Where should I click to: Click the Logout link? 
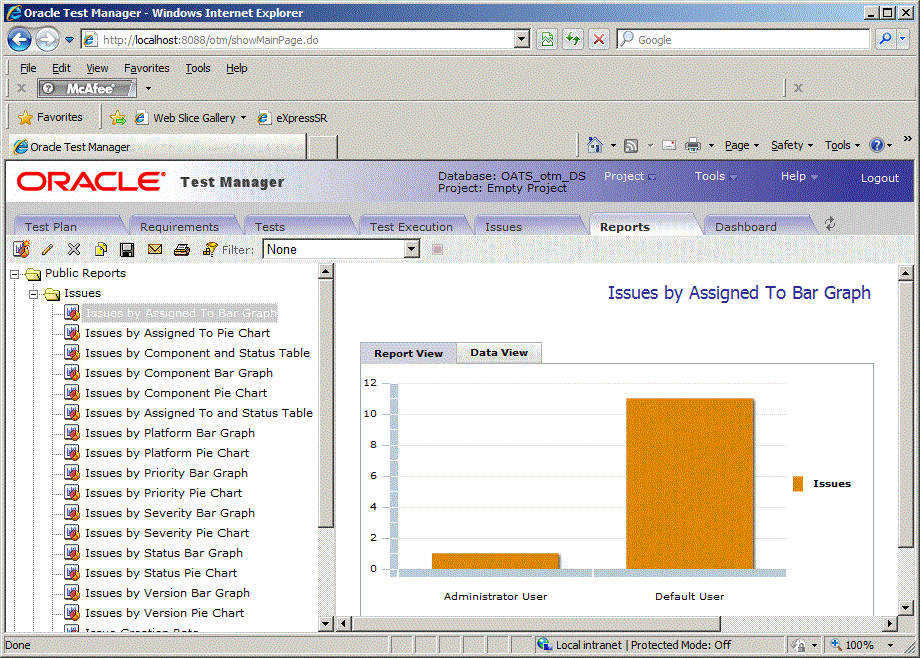coord(880,178)
